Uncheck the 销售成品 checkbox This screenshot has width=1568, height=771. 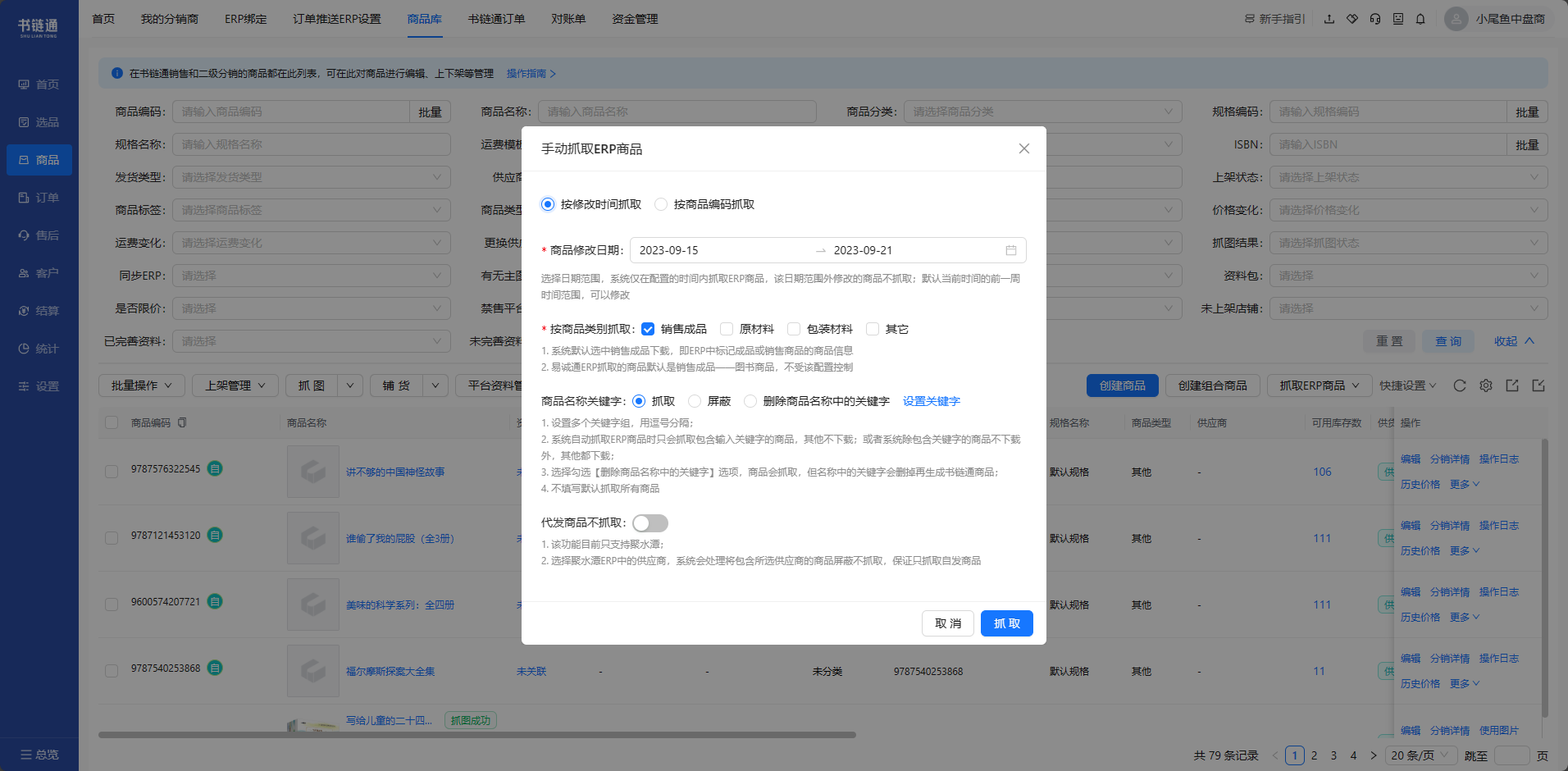click(648, 329)
